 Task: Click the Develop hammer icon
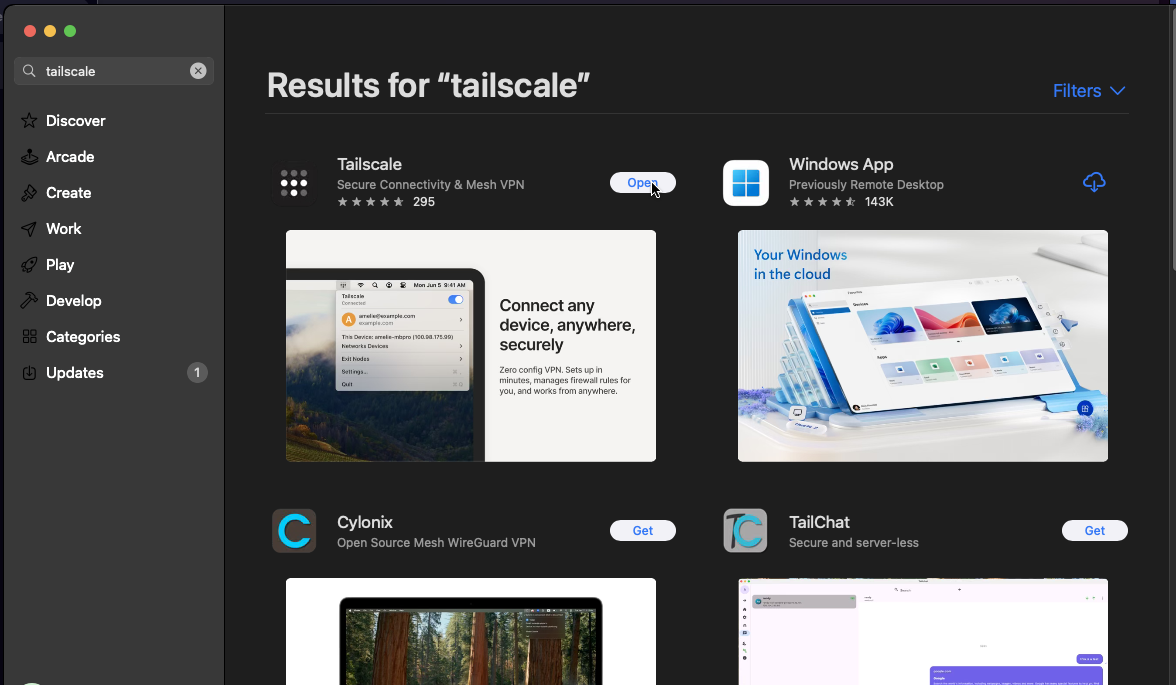(x=29, y=301)
